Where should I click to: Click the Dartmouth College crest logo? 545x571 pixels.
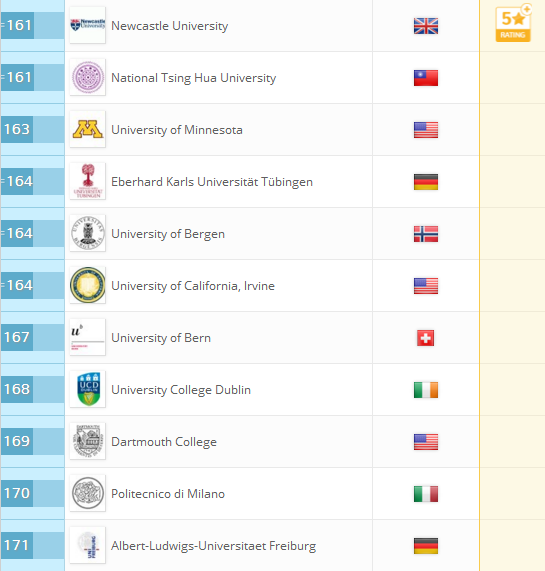pos(87,441)
